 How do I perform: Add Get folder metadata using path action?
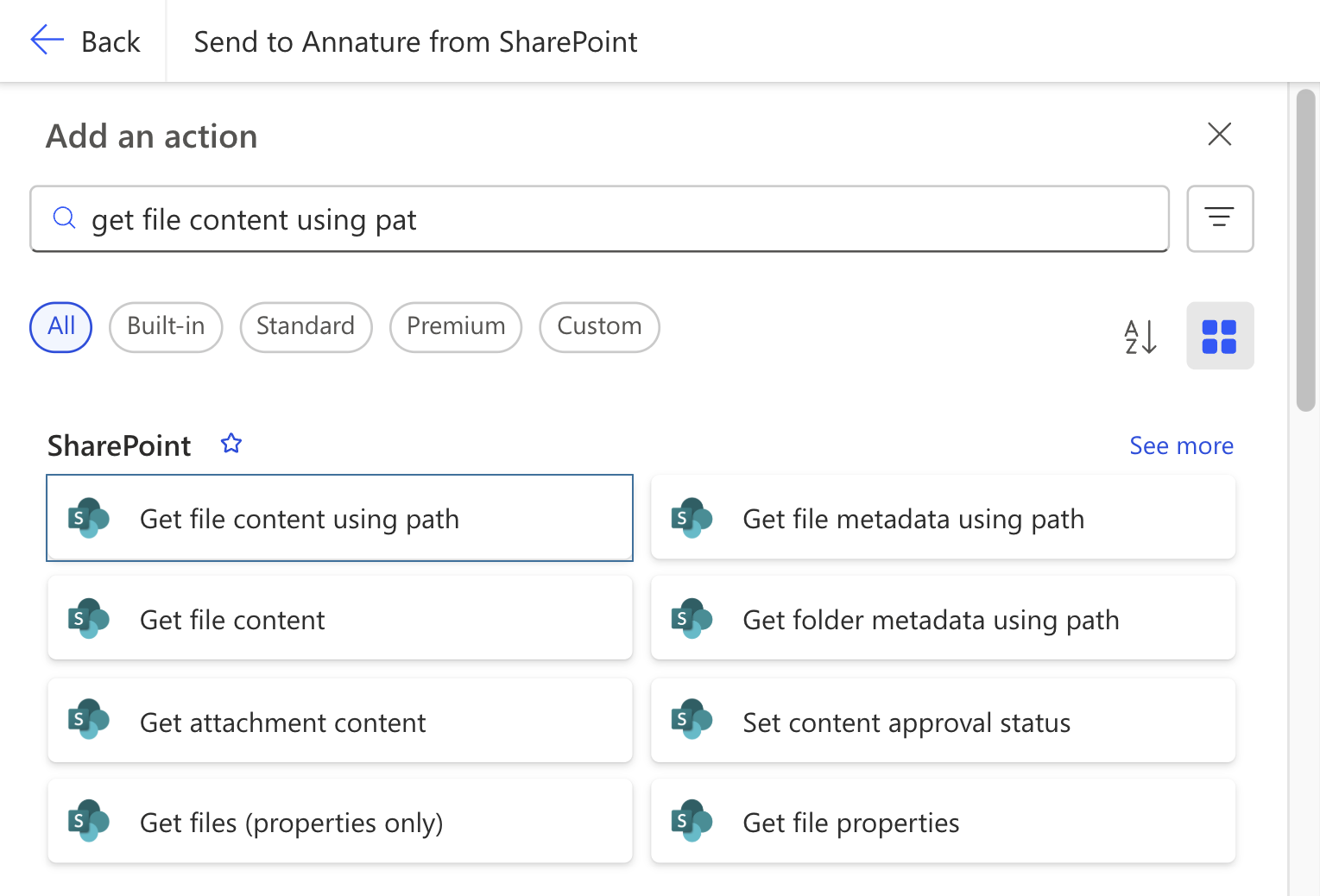943,619
